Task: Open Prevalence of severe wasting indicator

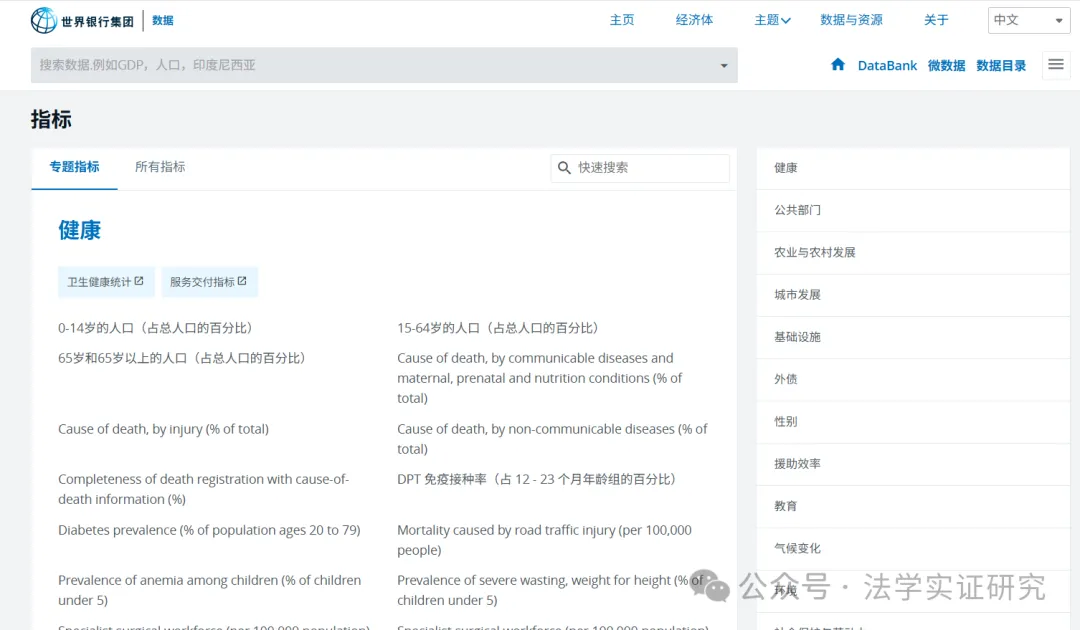Action: [550, 590]
